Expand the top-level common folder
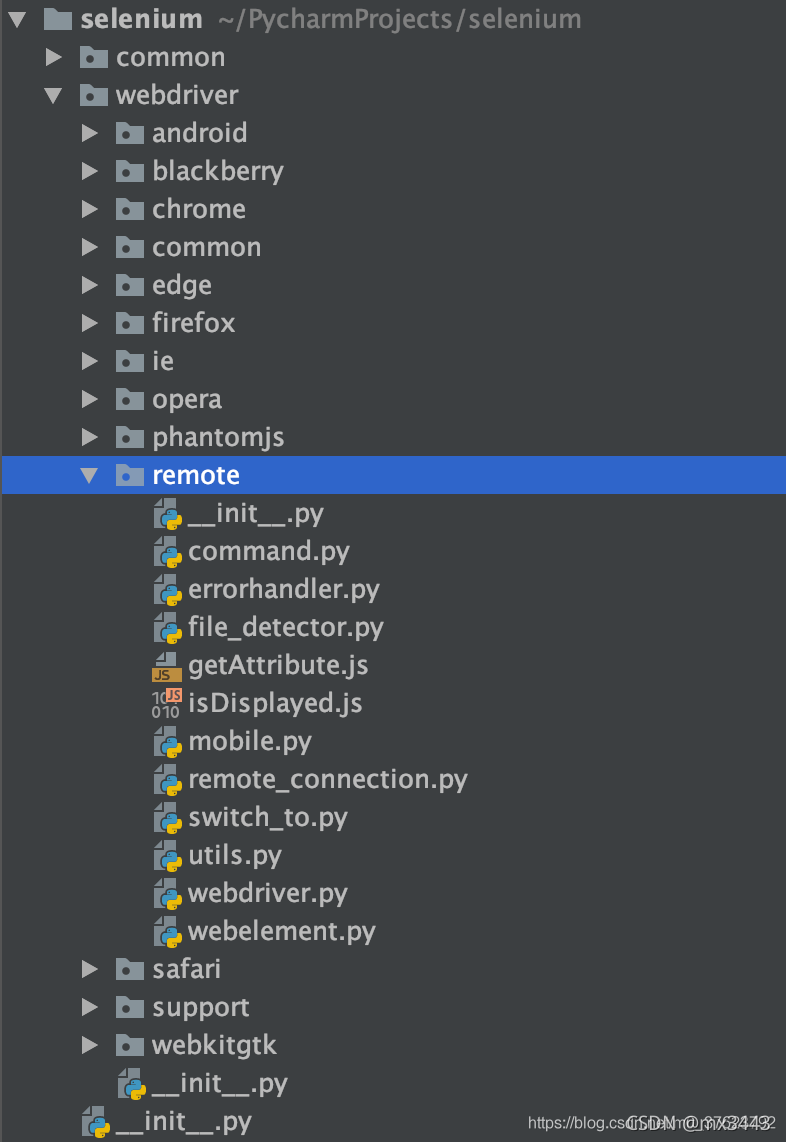Image resolution: width=786 pixels, height=1142 pixels. pyautogui.click(x=53, y=57)
